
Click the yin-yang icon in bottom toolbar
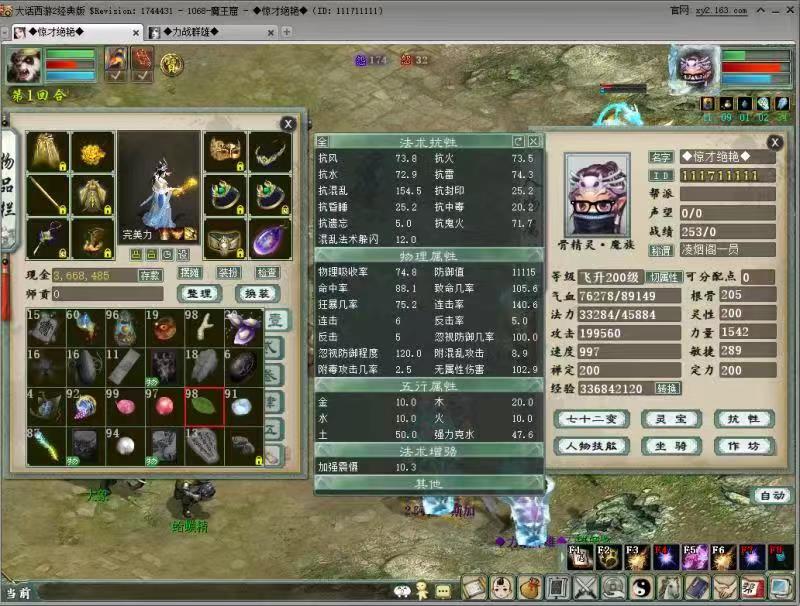point(641,588)
